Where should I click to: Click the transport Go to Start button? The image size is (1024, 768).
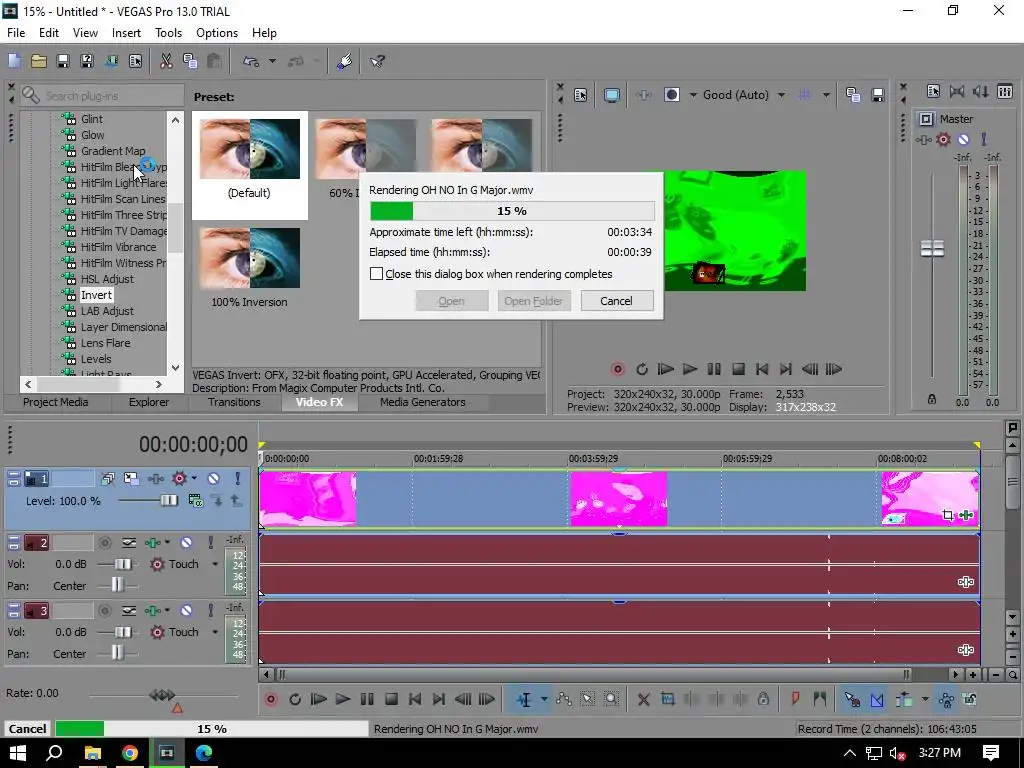click(415, 699)
